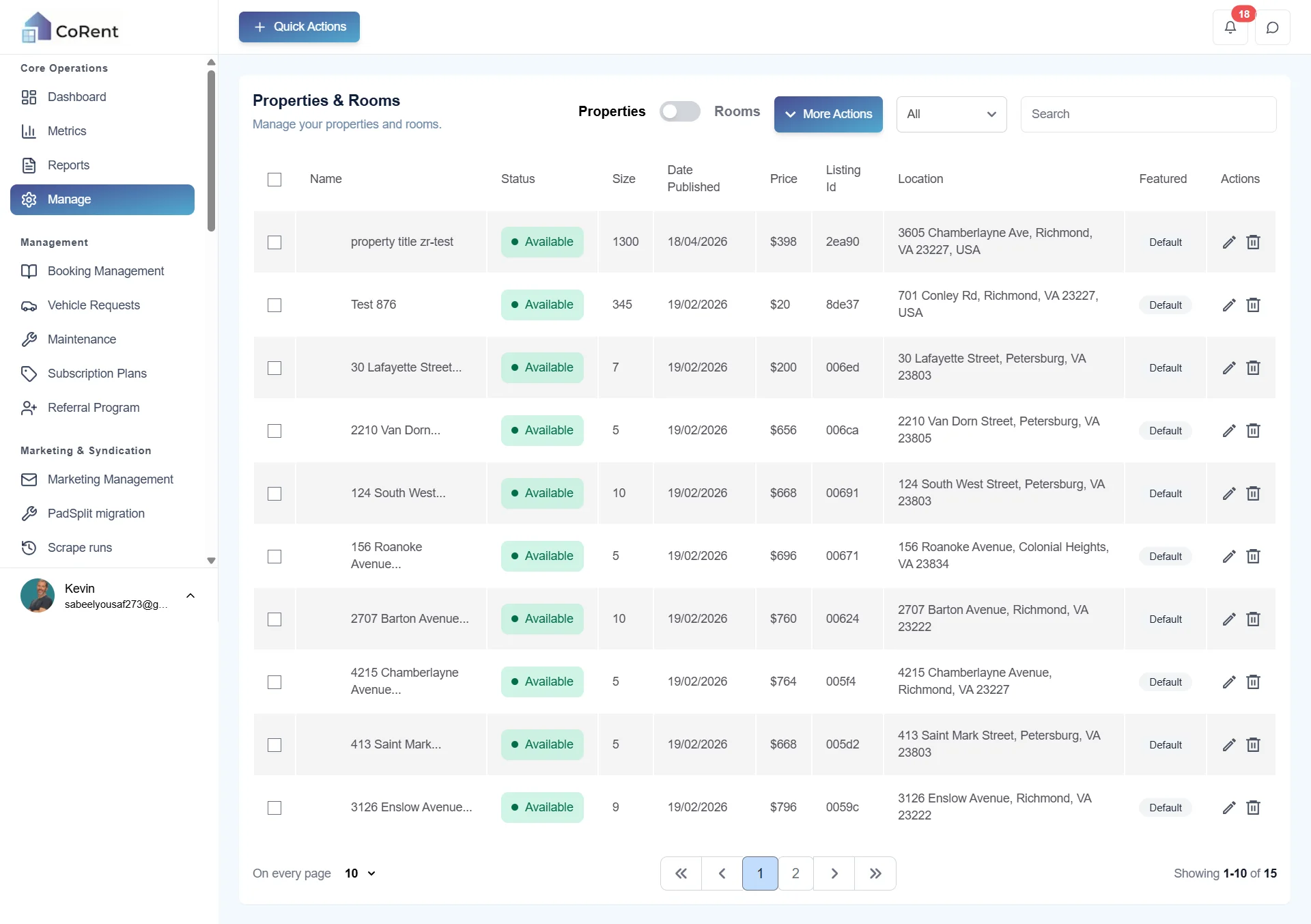Delete the 3126 Enslow Avenue property
Screen dimensions: 1311x924
1253,808
